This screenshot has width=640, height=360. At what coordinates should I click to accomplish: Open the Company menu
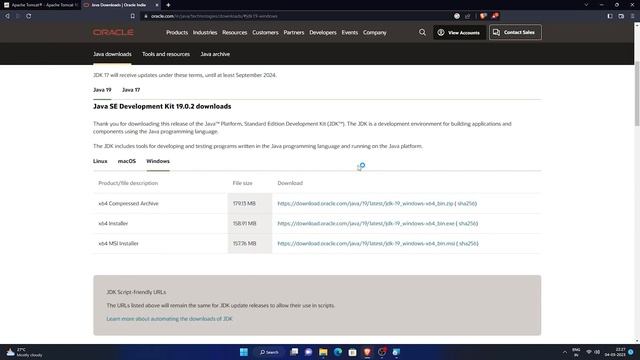coord(374,32)
